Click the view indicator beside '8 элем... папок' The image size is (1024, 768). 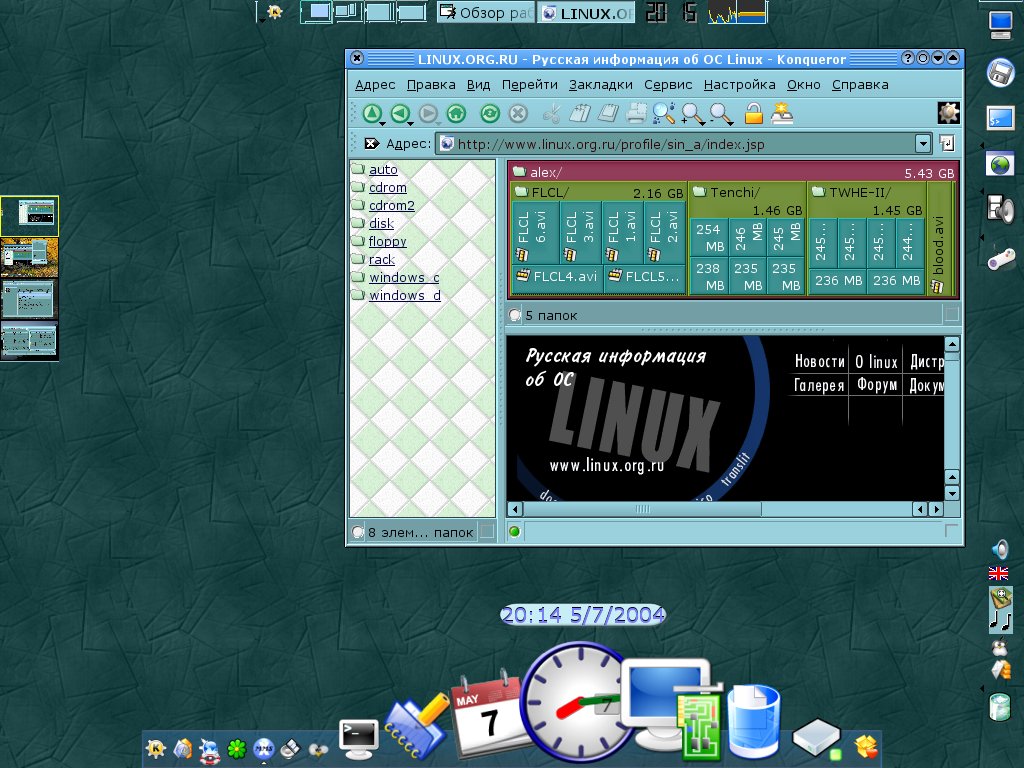[357, 532]
